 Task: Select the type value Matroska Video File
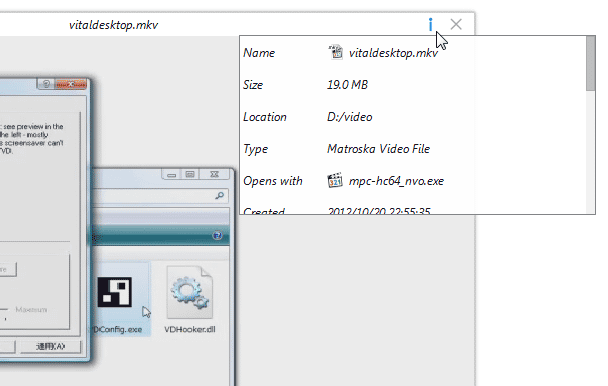point(378,149)
